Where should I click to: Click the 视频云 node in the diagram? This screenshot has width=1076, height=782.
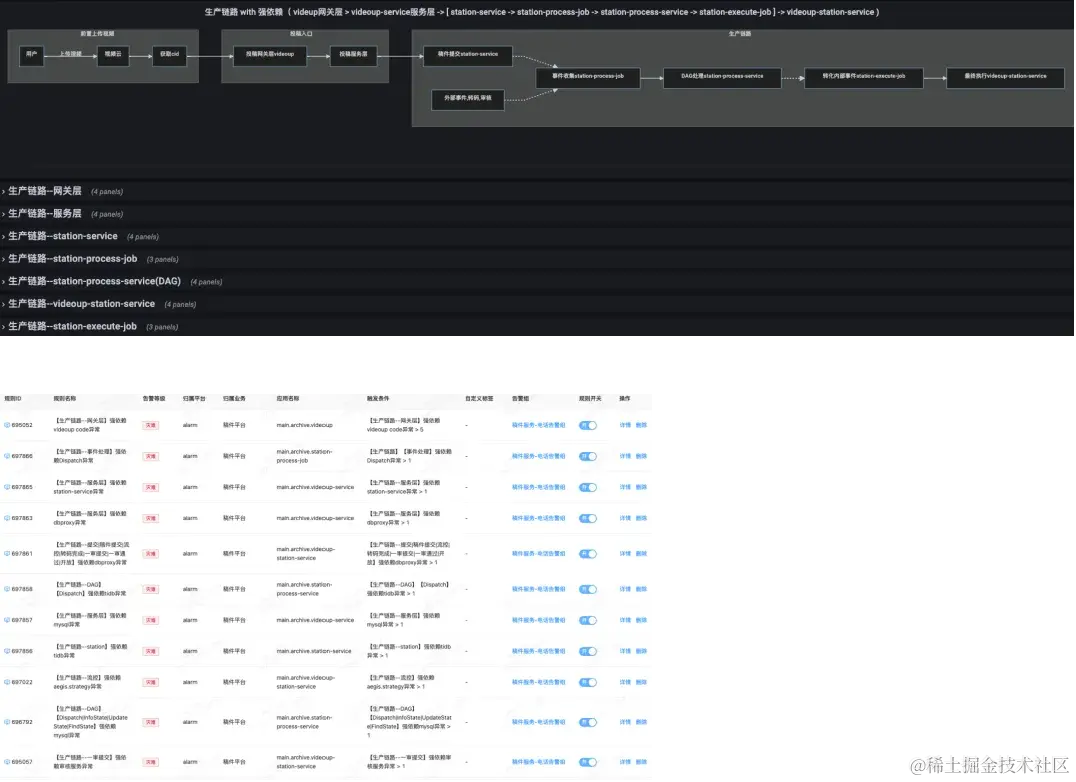[x=113, y=55]
